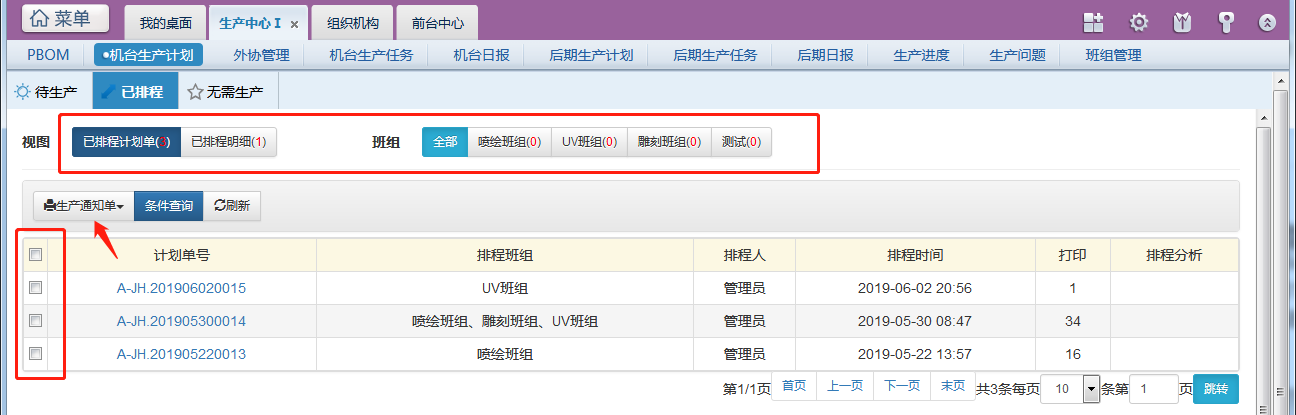This screenshot has width=1296, height=415.
Task: Open the PBOM menu item
Action: (x=48, y=55)
